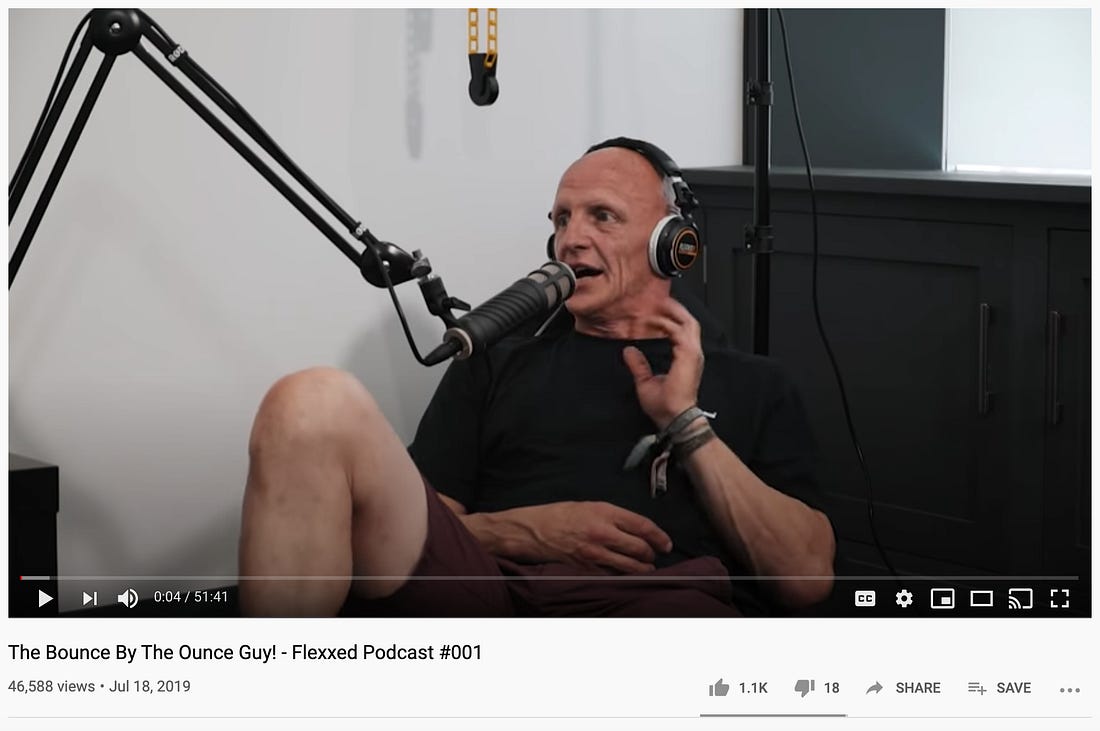Click the add-to-playlist icon
Viewport: 1100px width, 731px height.
coord(977,688)
